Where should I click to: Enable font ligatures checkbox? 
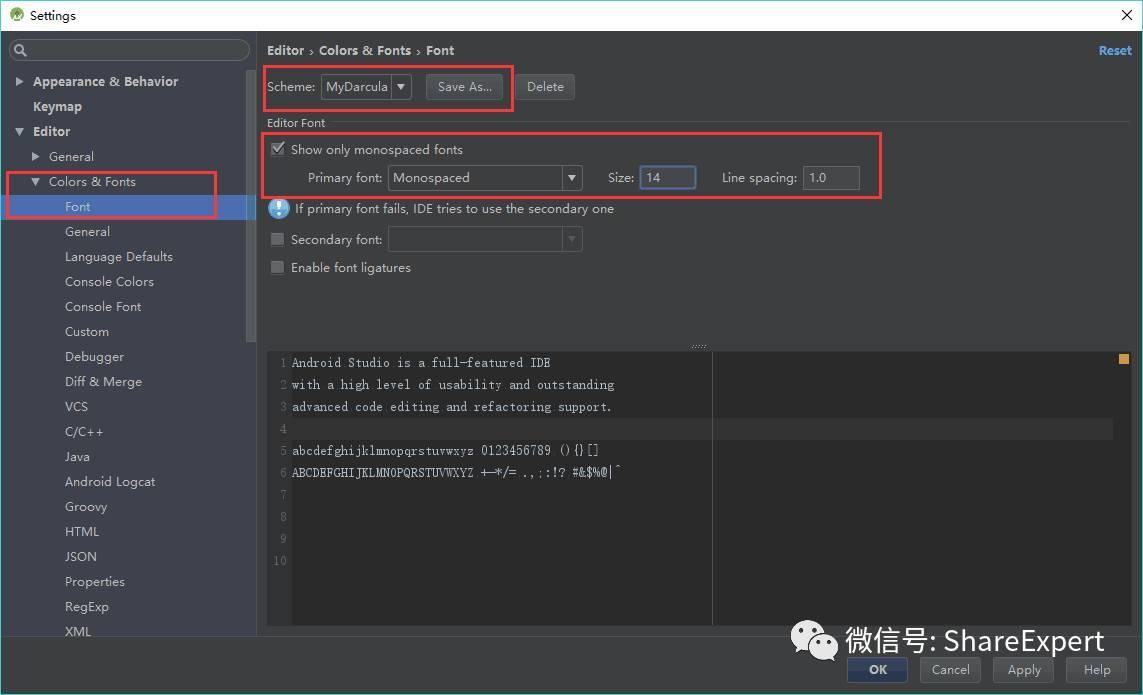277,268
